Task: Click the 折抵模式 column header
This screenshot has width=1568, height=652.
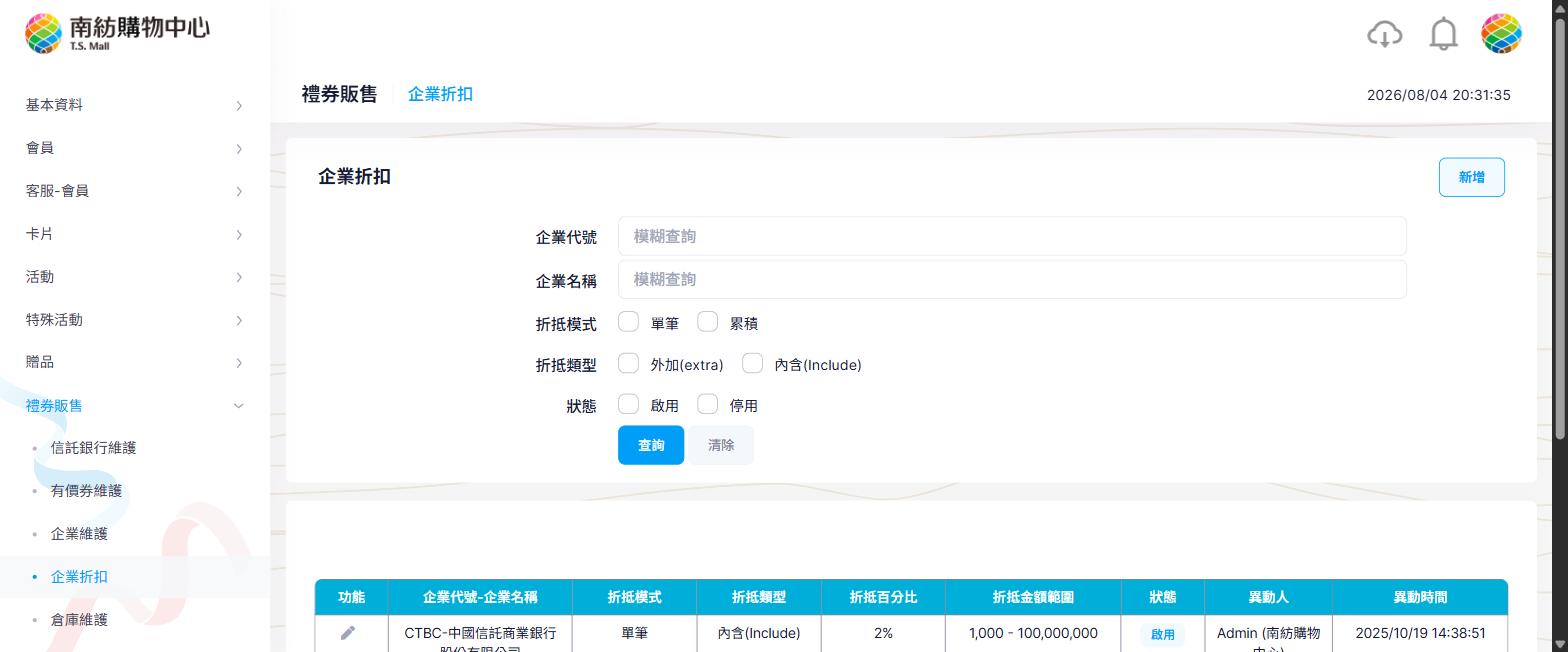Action: 634,597
